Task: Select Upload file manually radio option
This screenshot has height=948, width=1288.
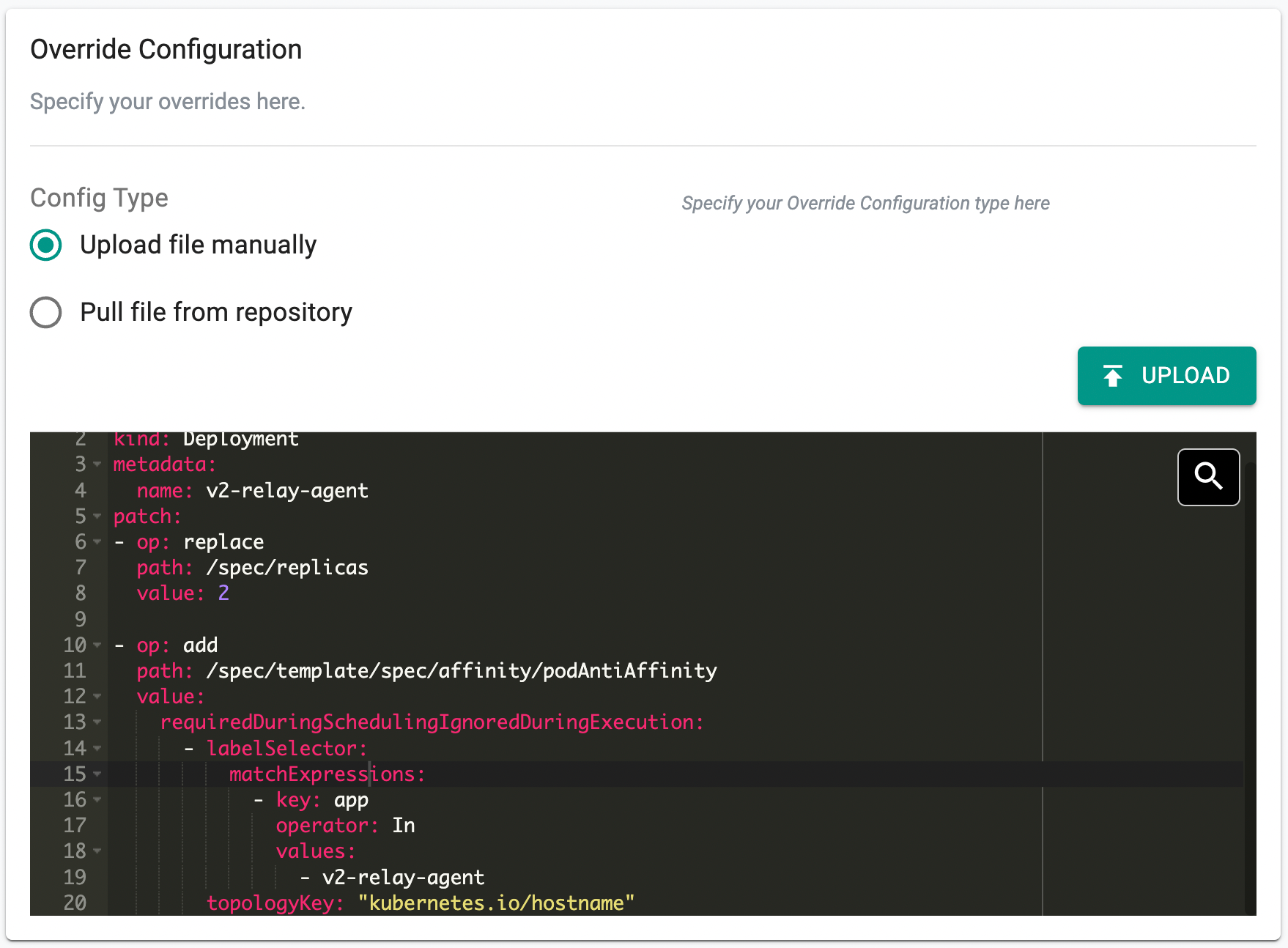Action: tap(45, 245)
